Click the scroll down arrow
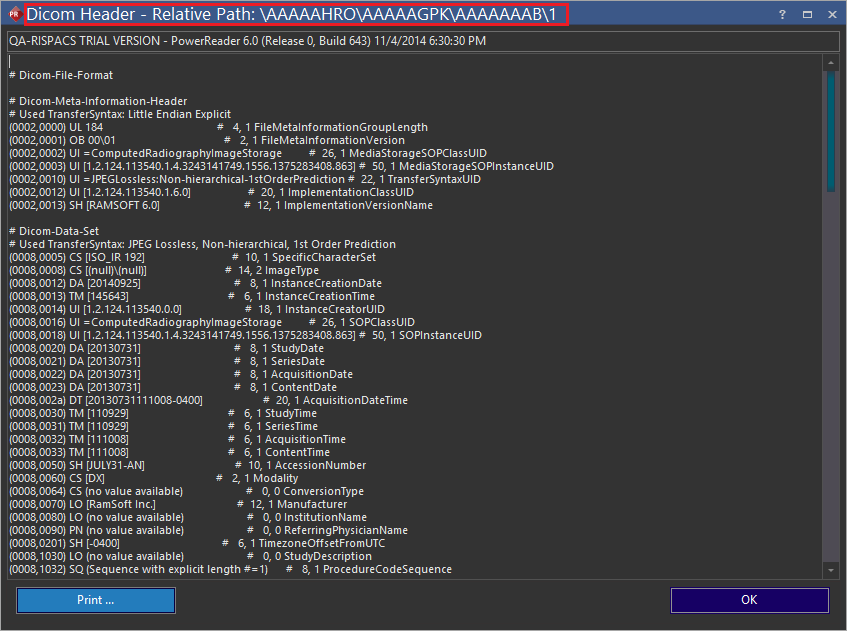Viewport: 847px width, 631px height. pyautogui.click(x=830, y=569)
